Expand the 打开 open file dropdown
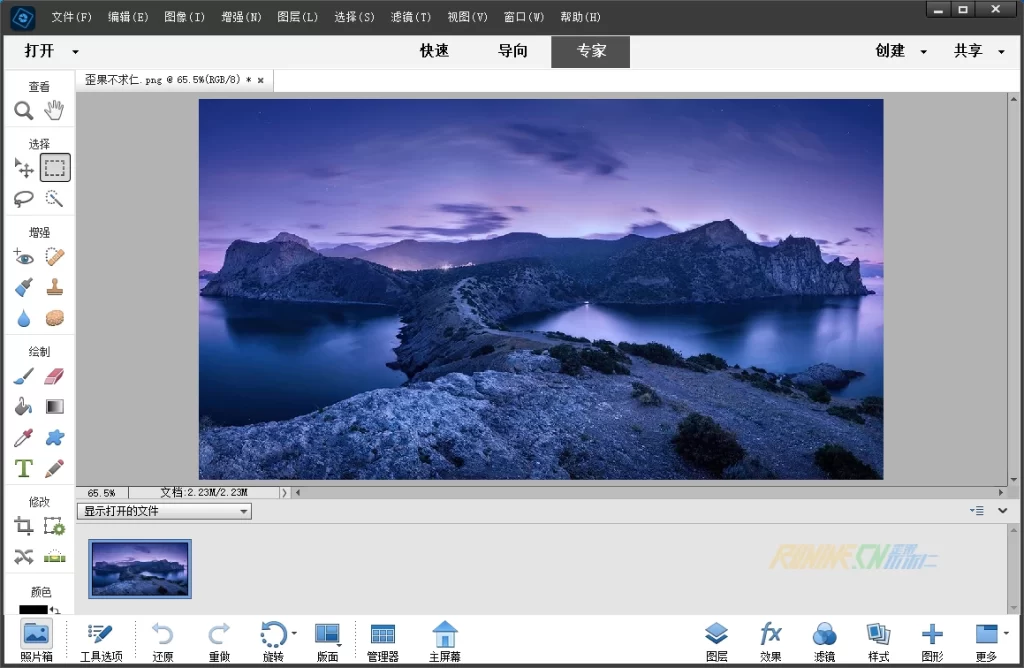This screenshot has width=1024, height=668. pyautogui.click(x=75, y=52)
